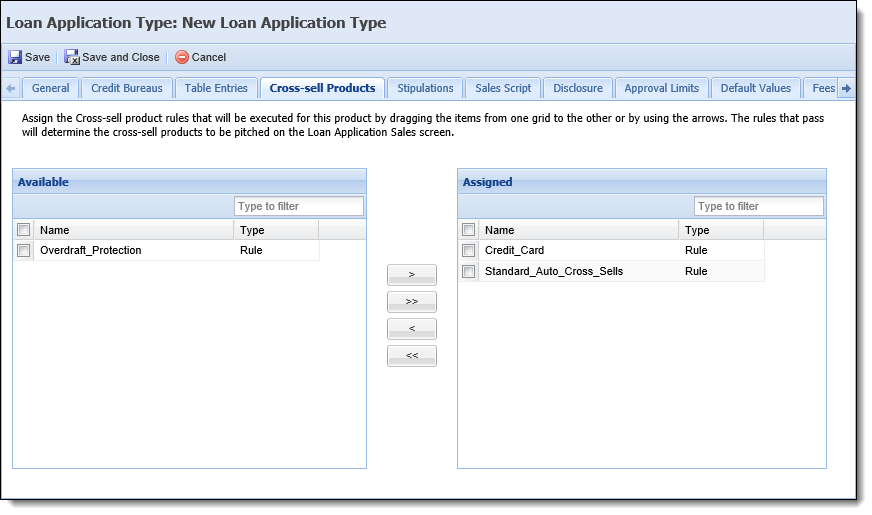Open the General tab
872x515 pixels.
[x=51, y=88]
